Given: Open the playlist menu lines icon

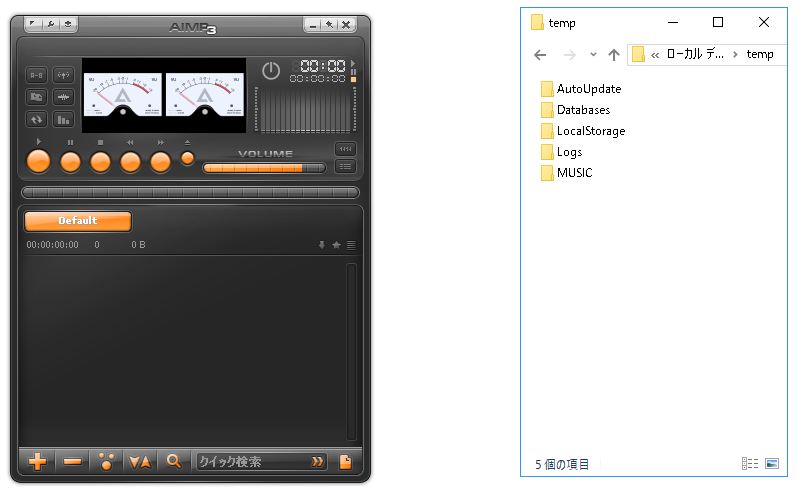Looking at the screenshot, I should click(351, 245).
